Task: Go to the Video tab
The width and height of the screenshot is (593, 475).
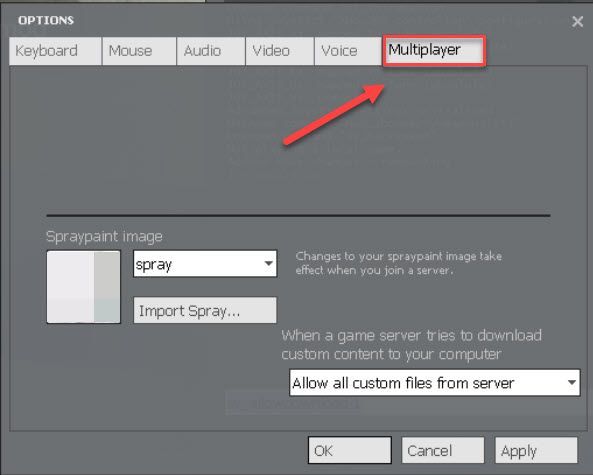Action: (279, 51)
